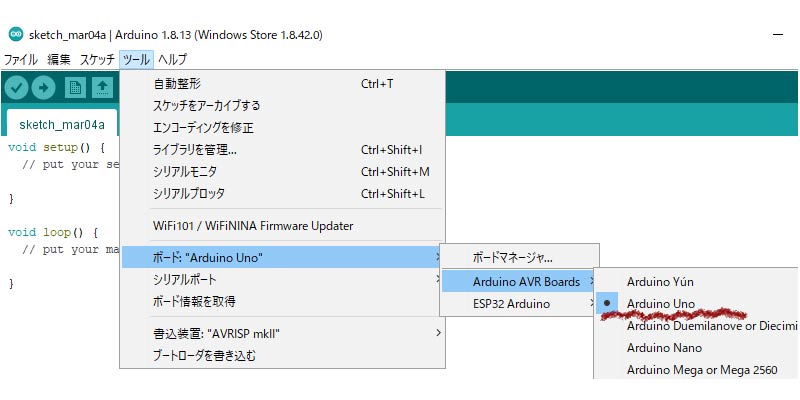800x400 pixels.
Task: Expand the ESP32 Arduino submenu
Action: 518,304
